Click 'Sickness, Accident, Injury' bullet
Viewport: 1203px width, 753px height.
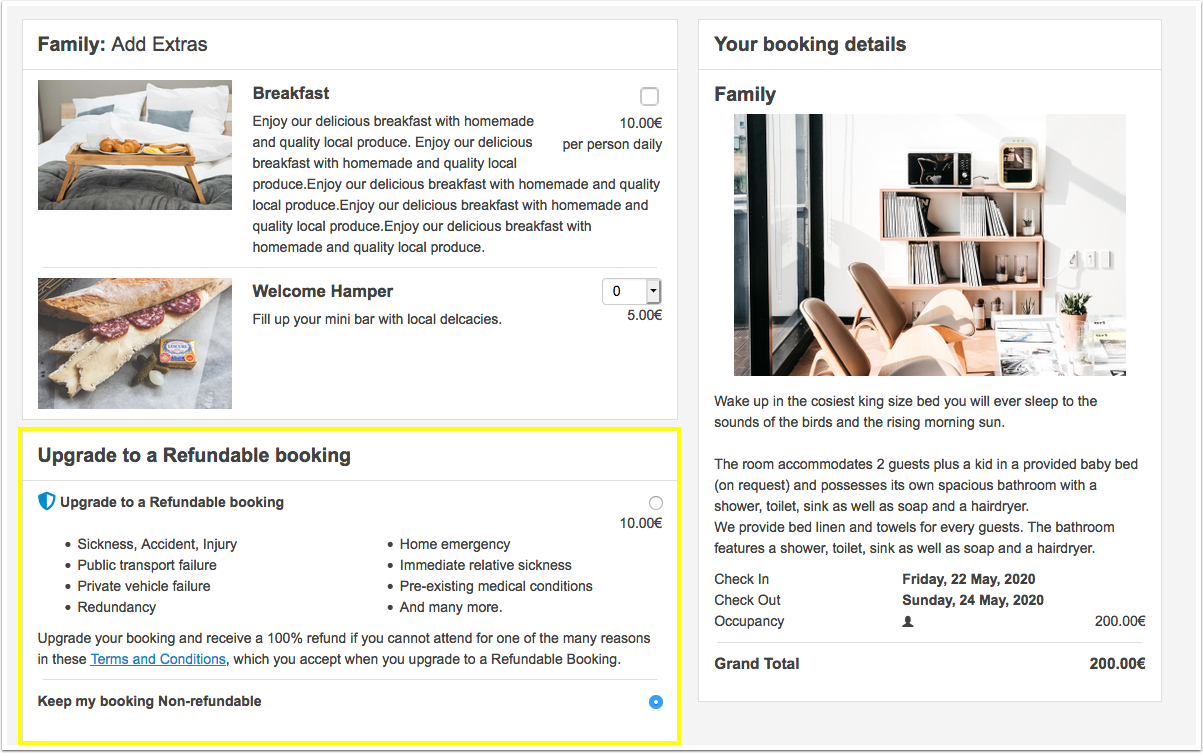pyautogui.click(x=157, y=544)
